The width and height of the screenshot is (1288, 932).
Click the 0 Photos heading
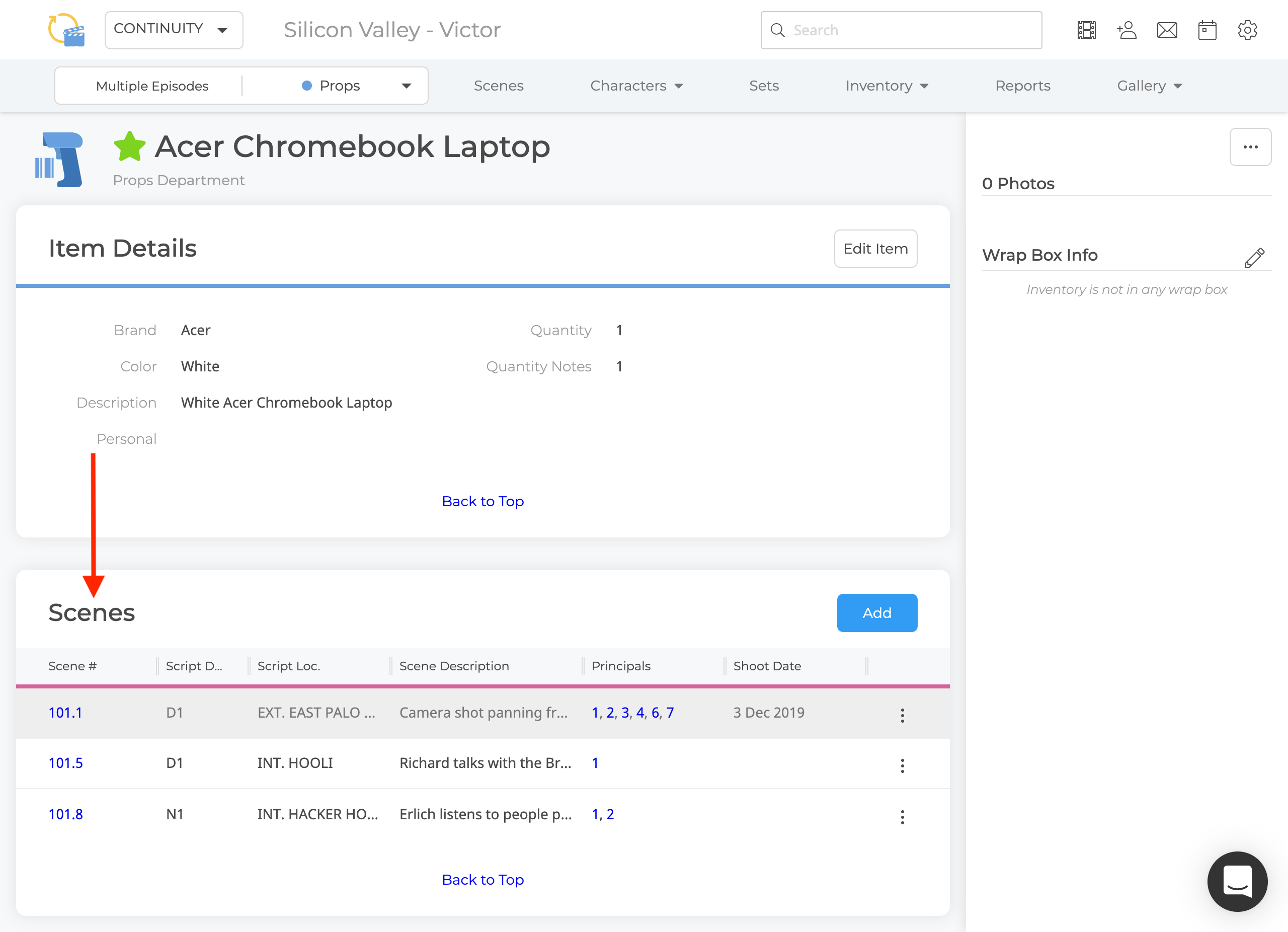(1018, 184)
